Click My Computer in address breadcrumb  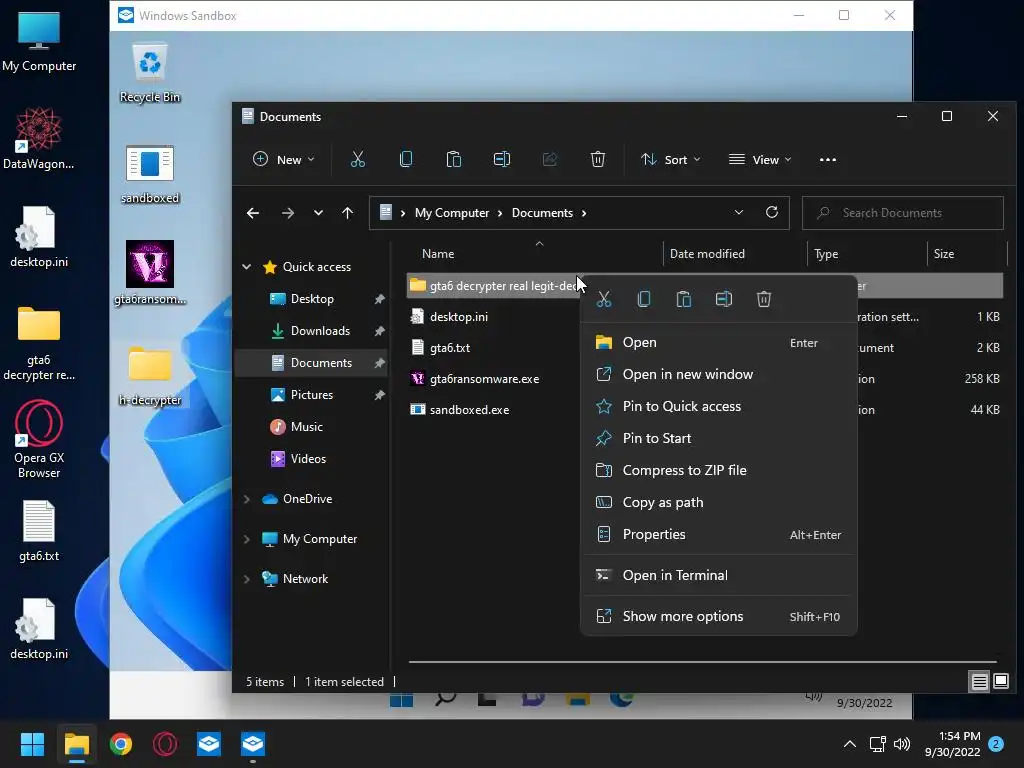(x=452, y=213)
